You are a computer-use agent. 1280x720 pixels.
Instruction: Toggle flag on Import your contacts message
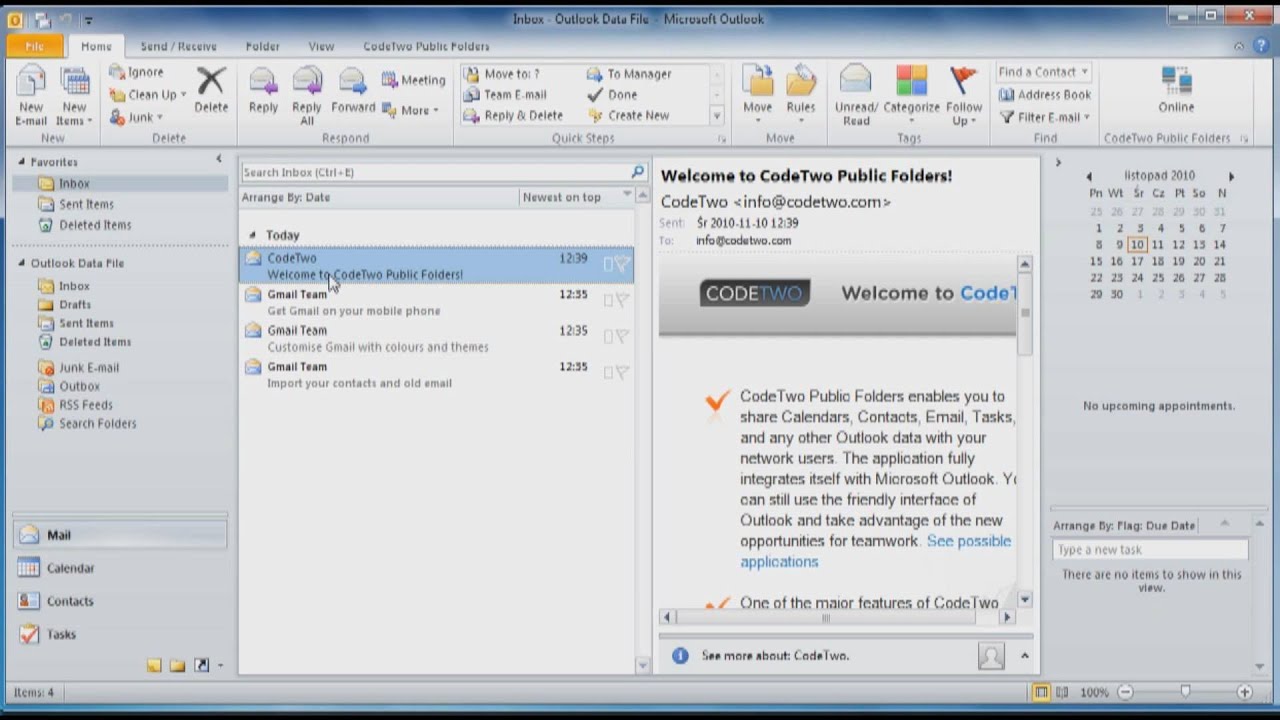pos(621,372)
